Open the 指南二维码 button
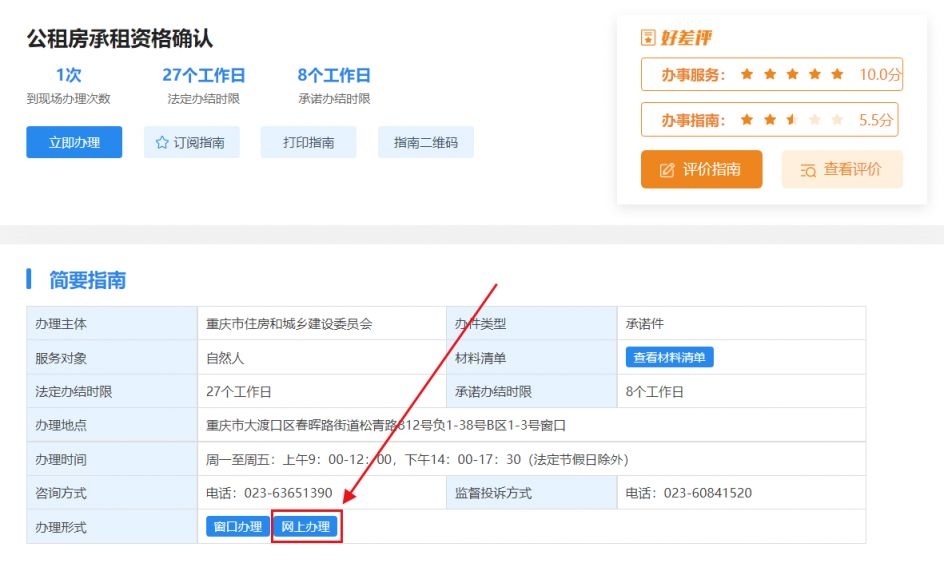Viewport: 944px width, 563px height. (426, 142)
